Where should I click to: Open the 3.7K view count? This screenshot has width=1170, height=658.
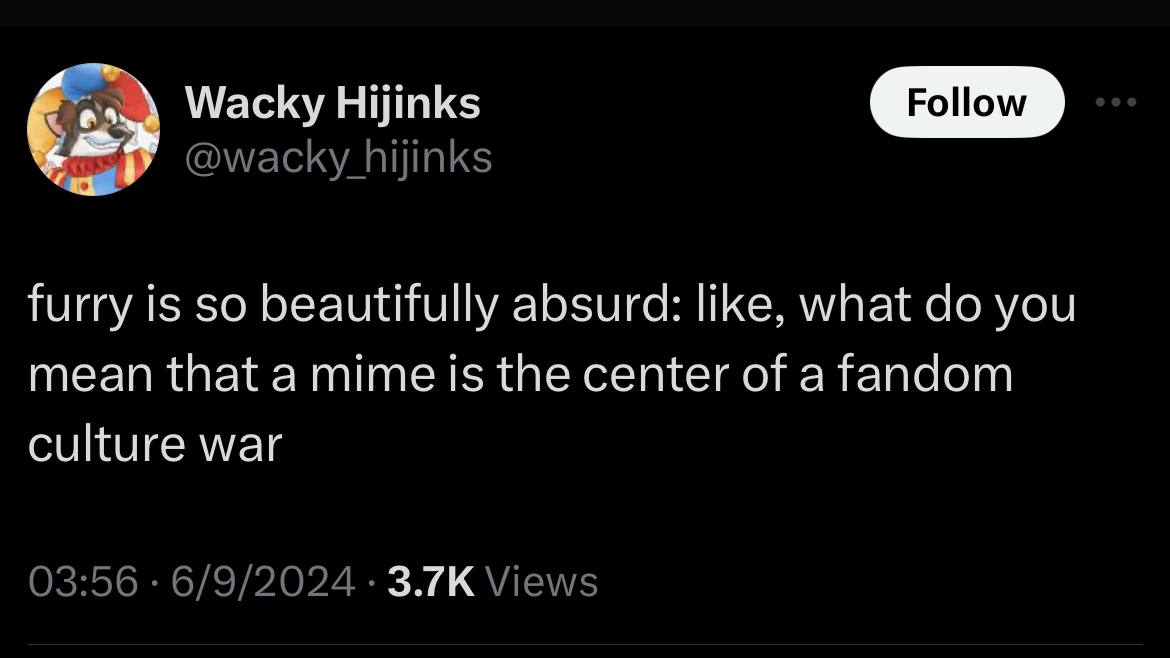click(x=431, y=582)
